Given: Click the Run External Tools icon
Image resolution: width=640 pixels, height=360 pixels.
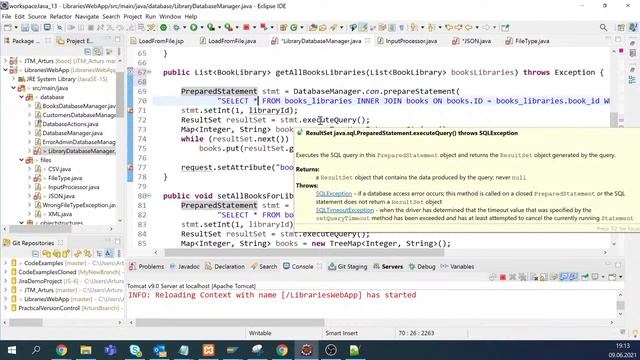Looking at the screenshot, I should pos(229,27).
